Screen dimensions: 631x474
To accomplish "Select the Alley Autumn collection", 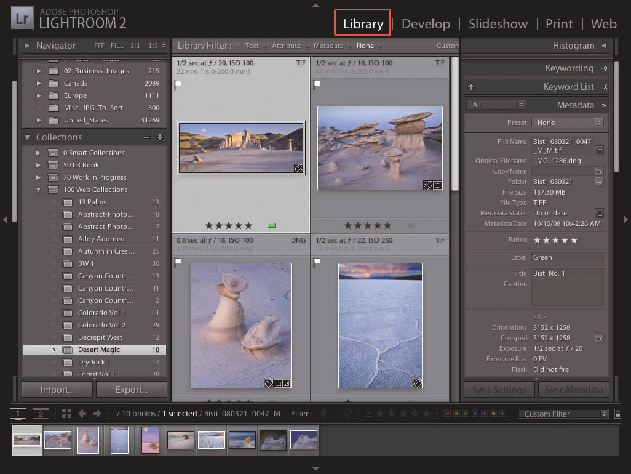I will (94, 239).
